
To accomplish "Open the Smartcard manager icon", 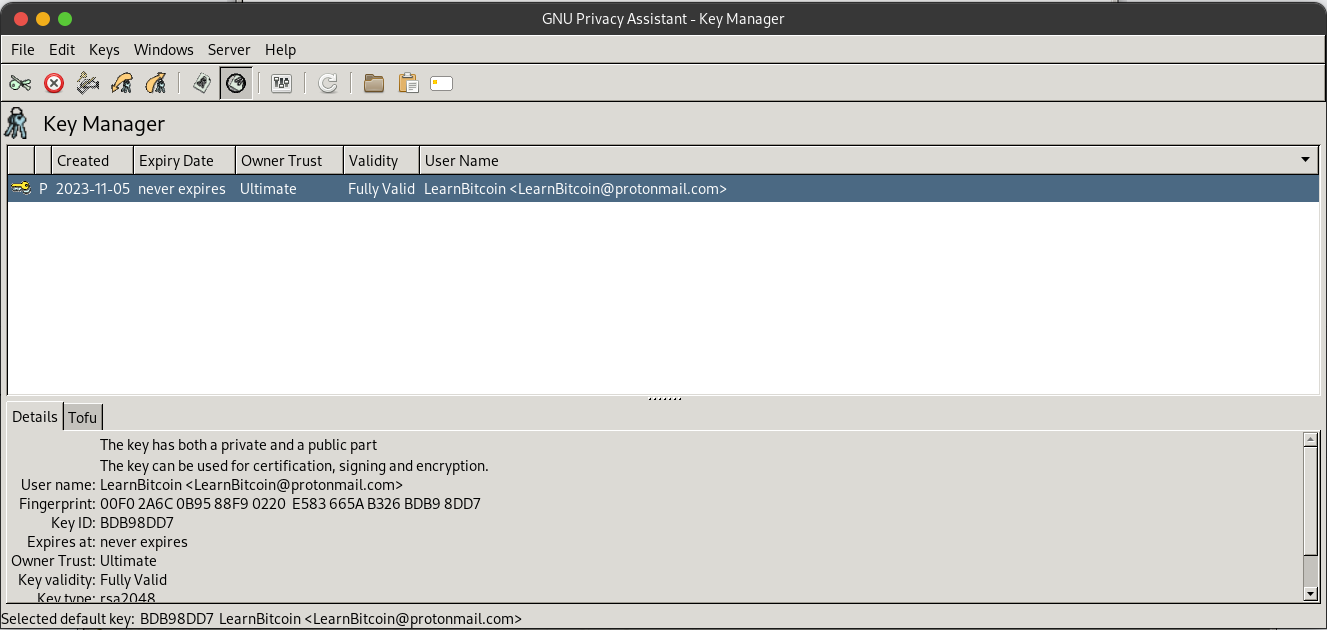I will pos(442,84).
